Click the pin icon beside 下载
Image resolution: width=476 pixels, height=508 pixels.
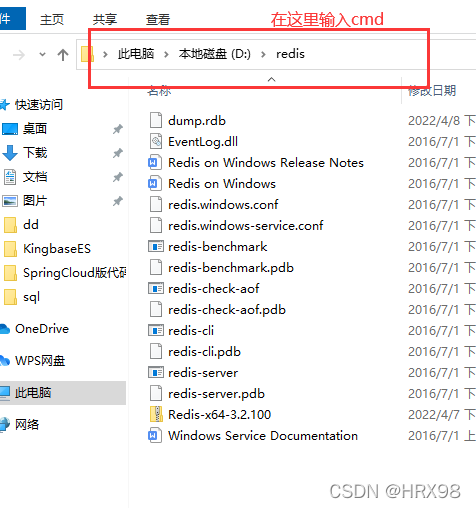click(x=118, y=153)
